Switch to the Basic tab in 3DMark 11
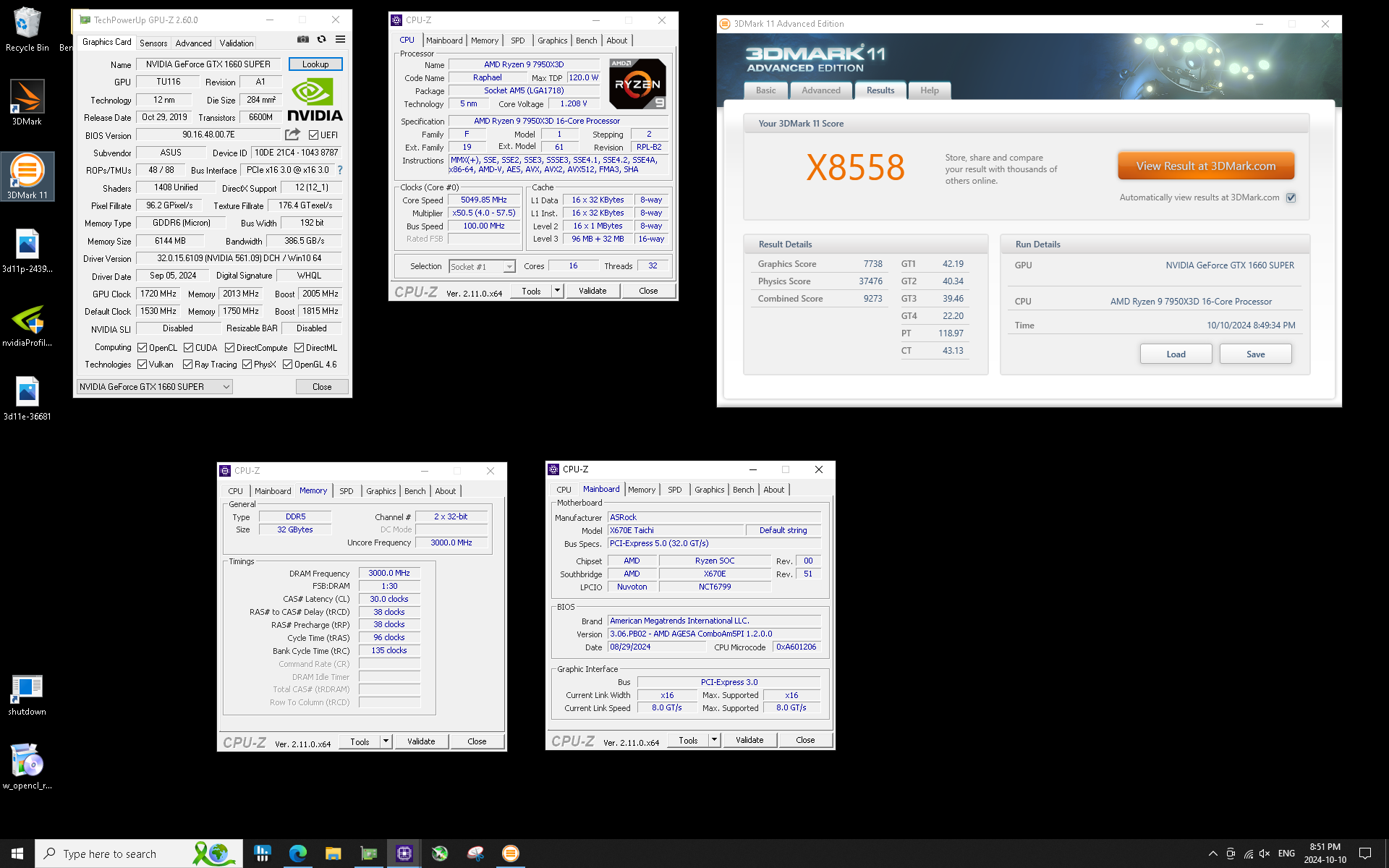The image size is (1389, 868). [765, 90]
